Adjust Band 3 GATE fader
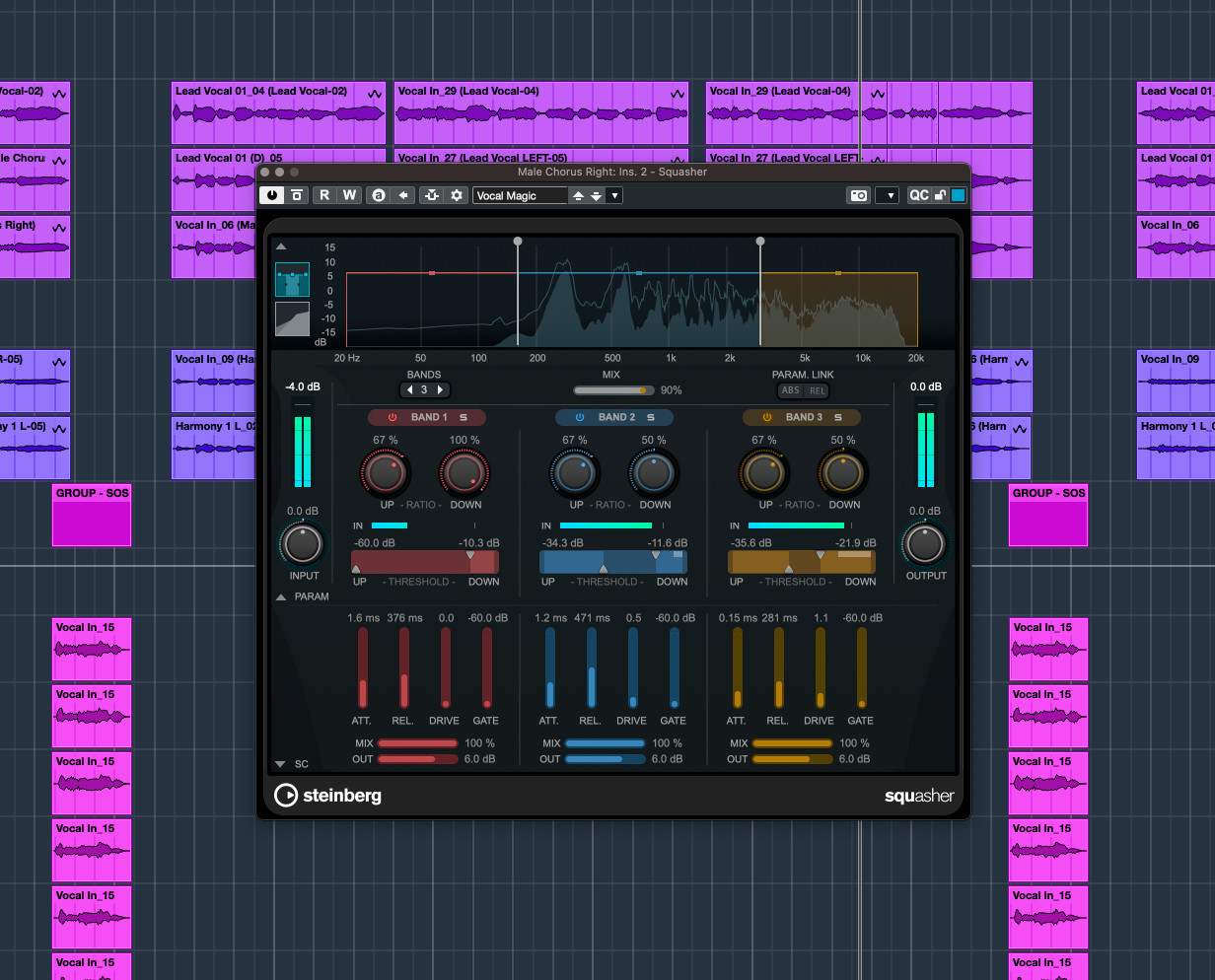1215x980 pixels. pos(862,667)
